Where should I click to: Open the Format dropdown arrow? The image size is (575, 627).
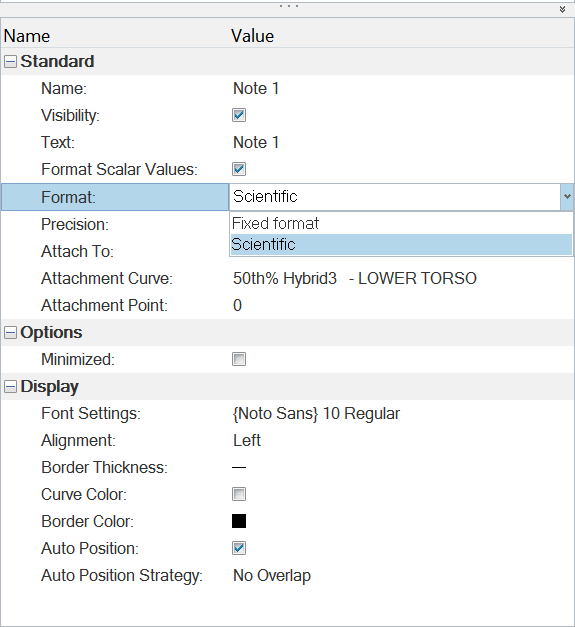(567, 196)
